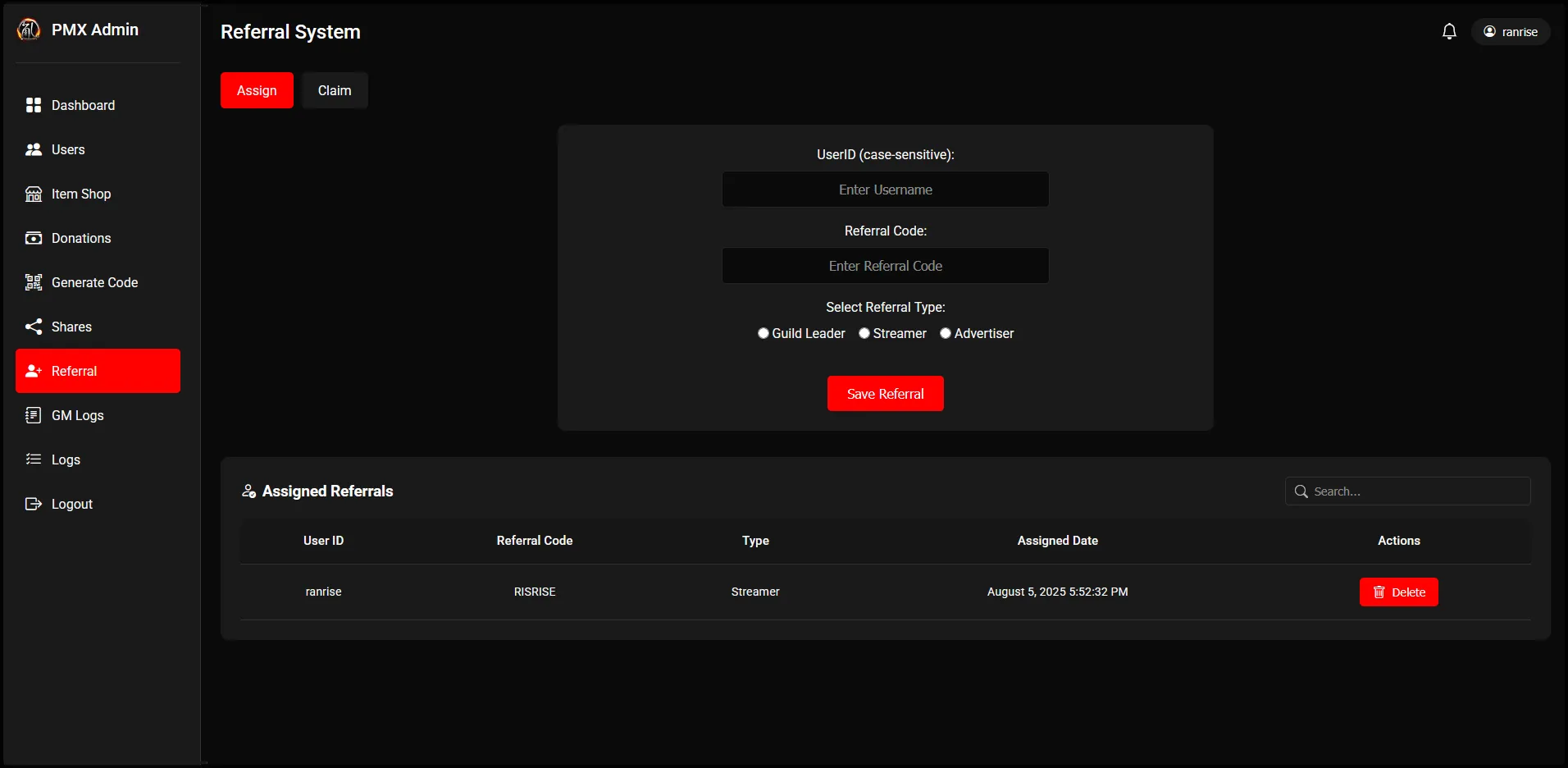
Task: Select the Generate Code QR icon
Action: pyautogui.click(x=34, y=282)
